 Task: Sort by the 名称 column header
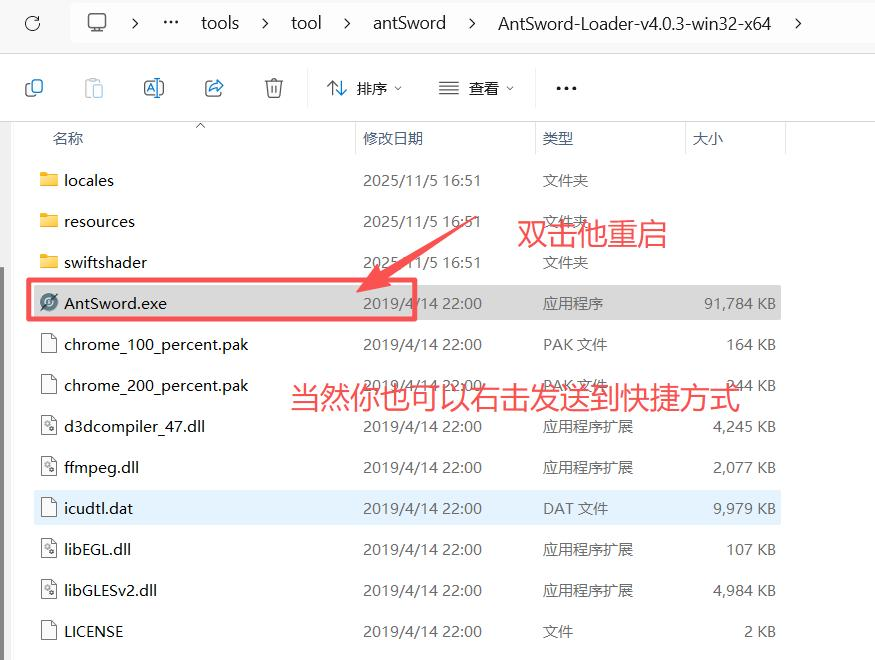coord(68,138)
